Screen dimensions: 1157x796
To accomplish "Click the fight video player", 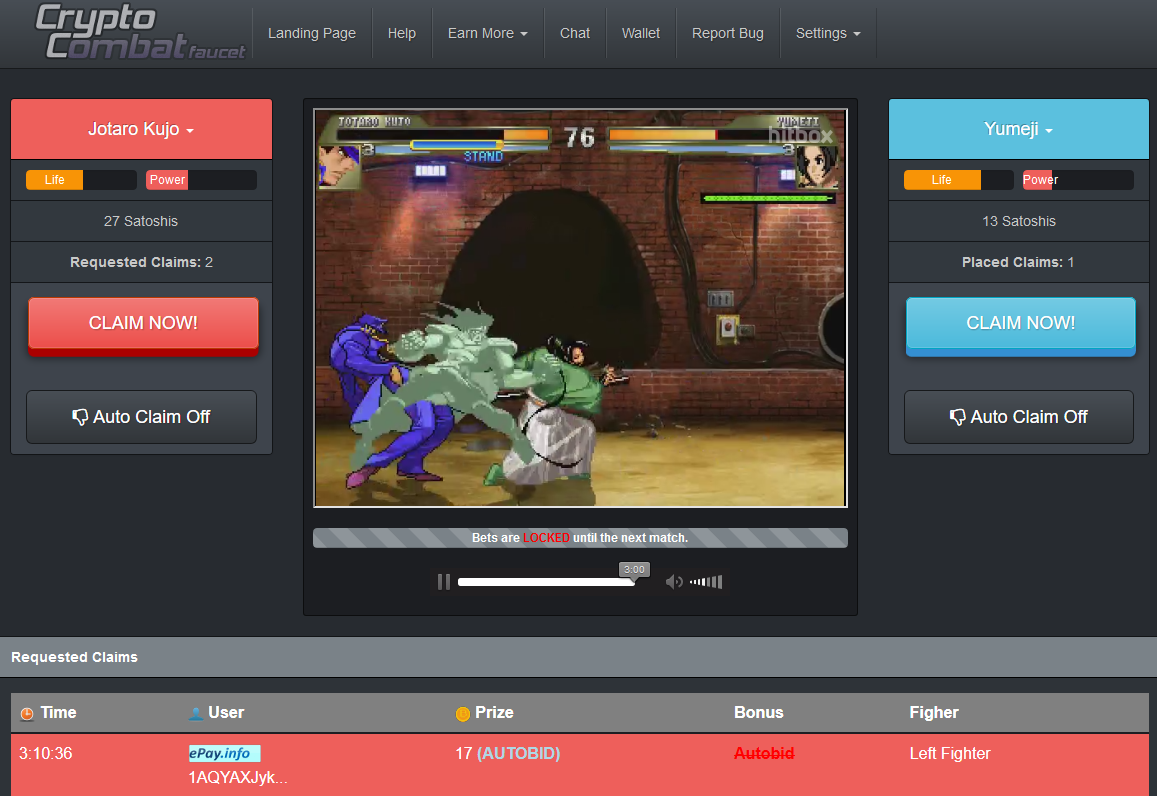I will coord(580,308).
